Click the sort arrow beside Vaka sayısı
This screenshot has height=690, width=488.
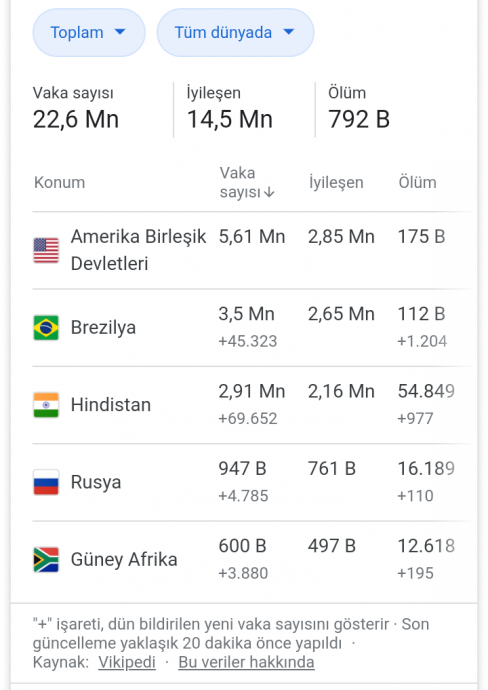click(x=270, y=192)
